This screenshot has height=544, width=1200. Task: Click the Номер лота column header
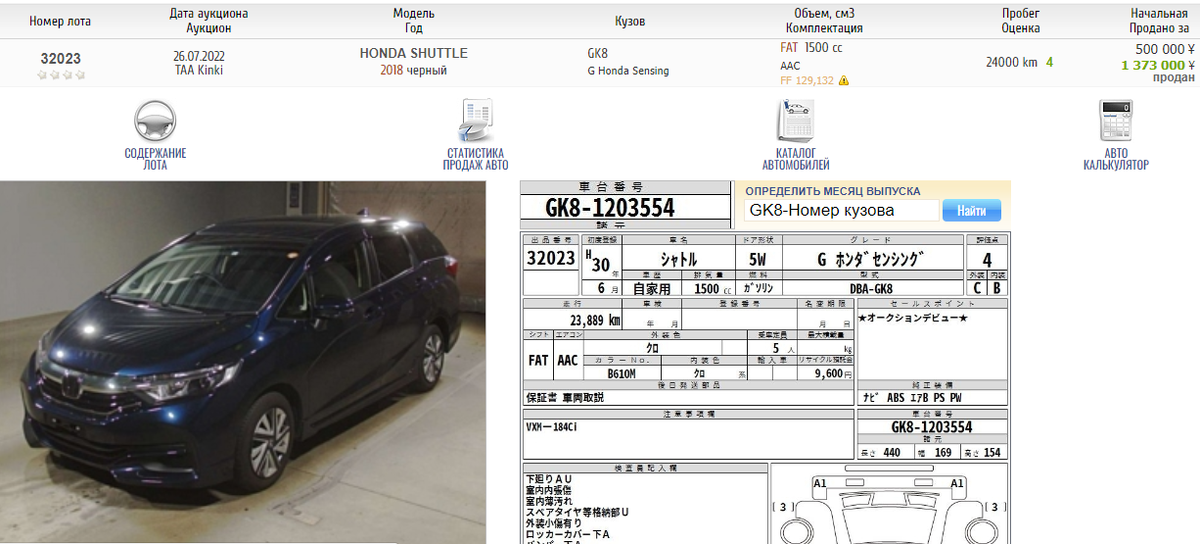click(60, 21)
